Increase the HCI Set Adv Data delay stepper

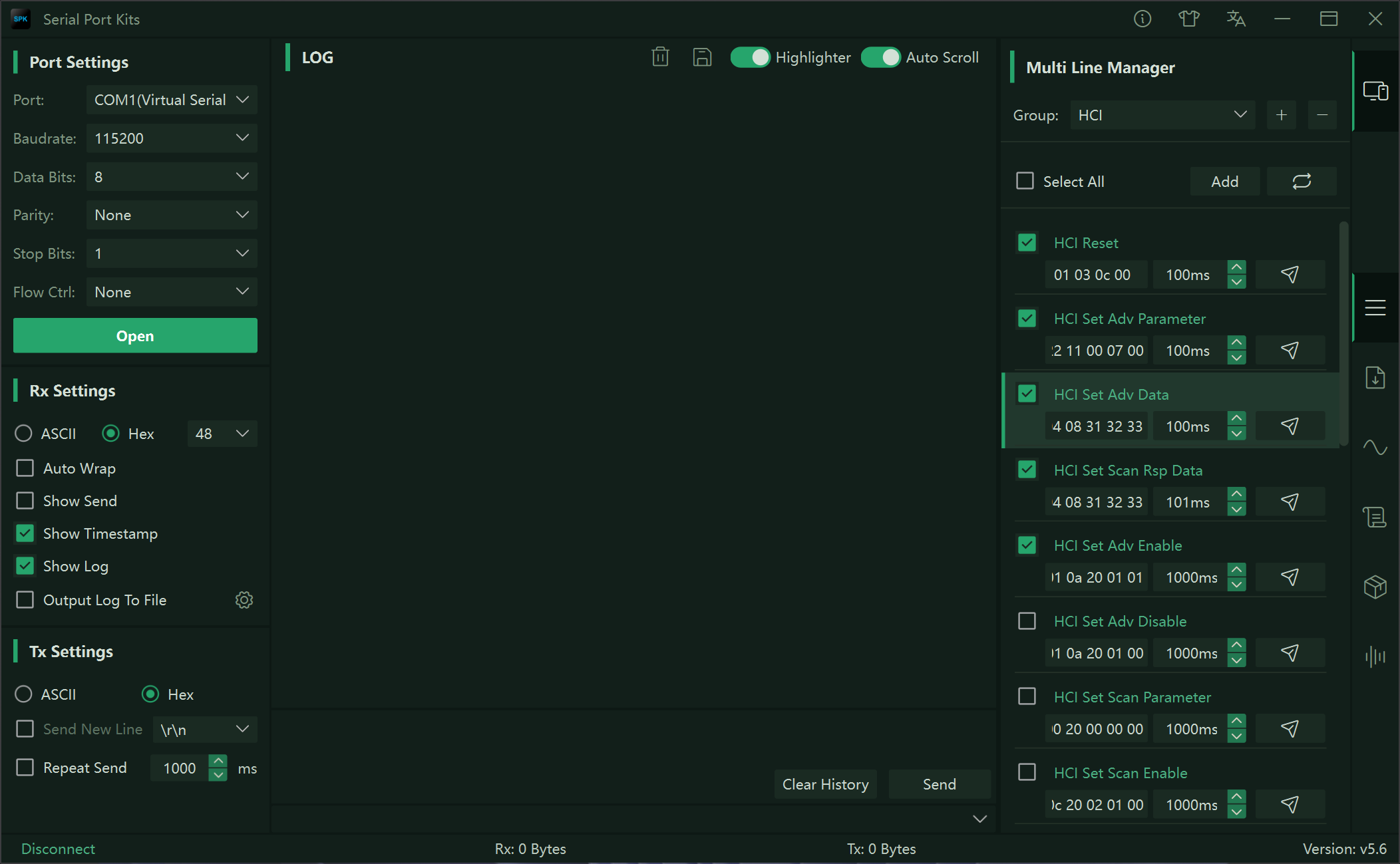click(1236, 419)
